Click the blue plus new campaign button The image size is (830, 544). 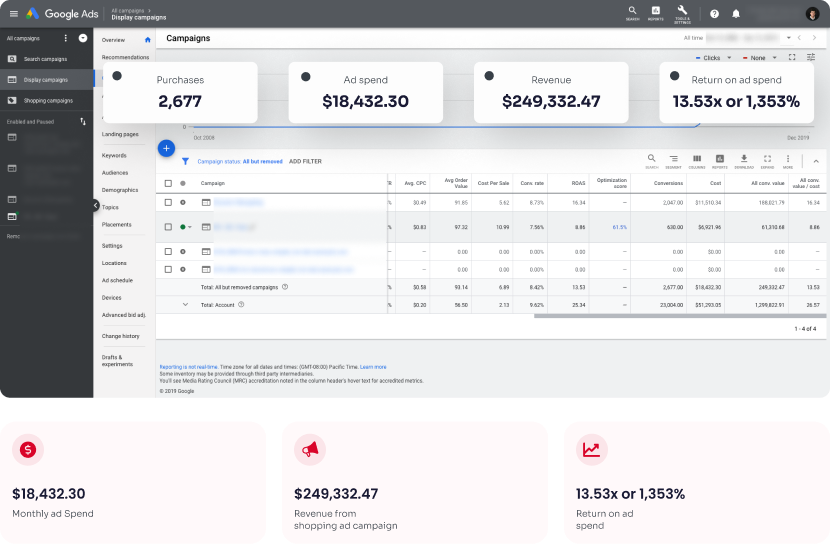click(166, 148)
